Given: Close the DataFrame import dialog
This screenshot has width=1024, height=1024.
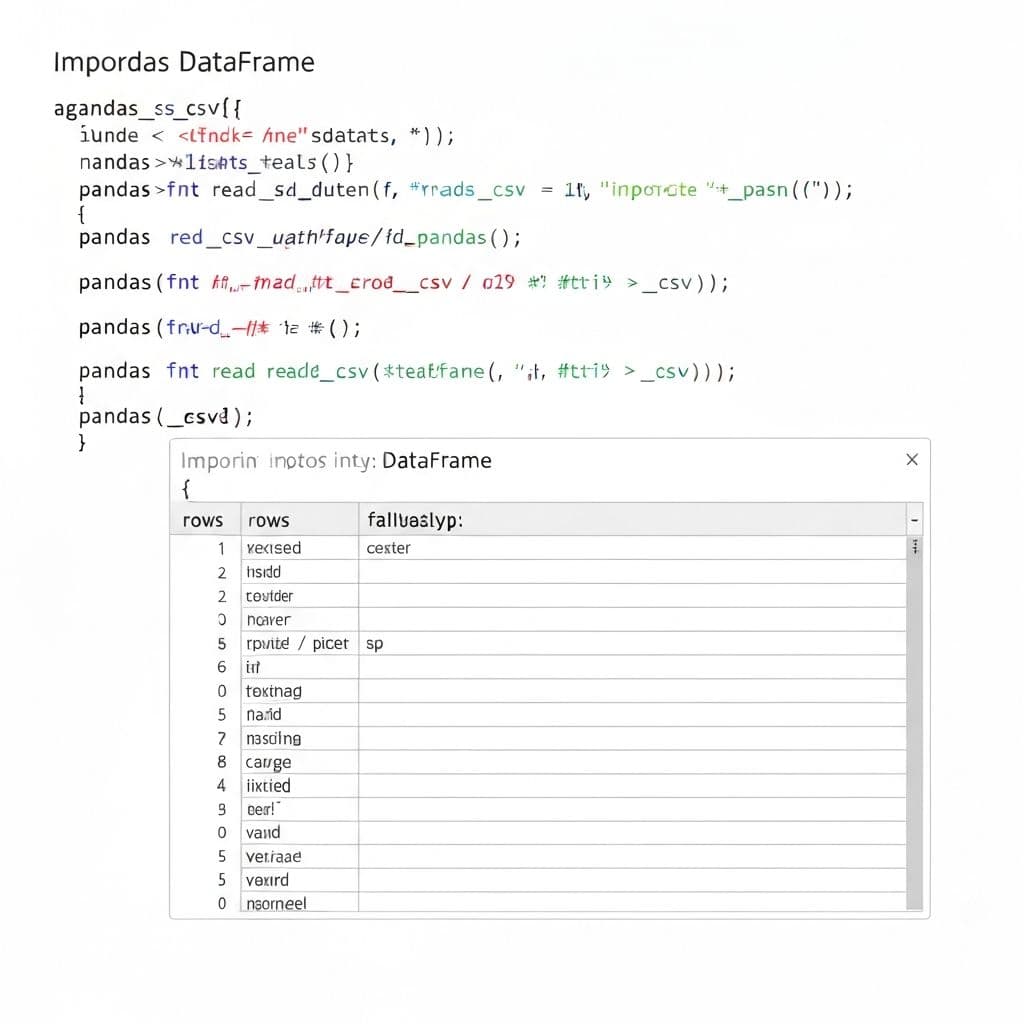Looking at the screenshot, I should (911, 460).
